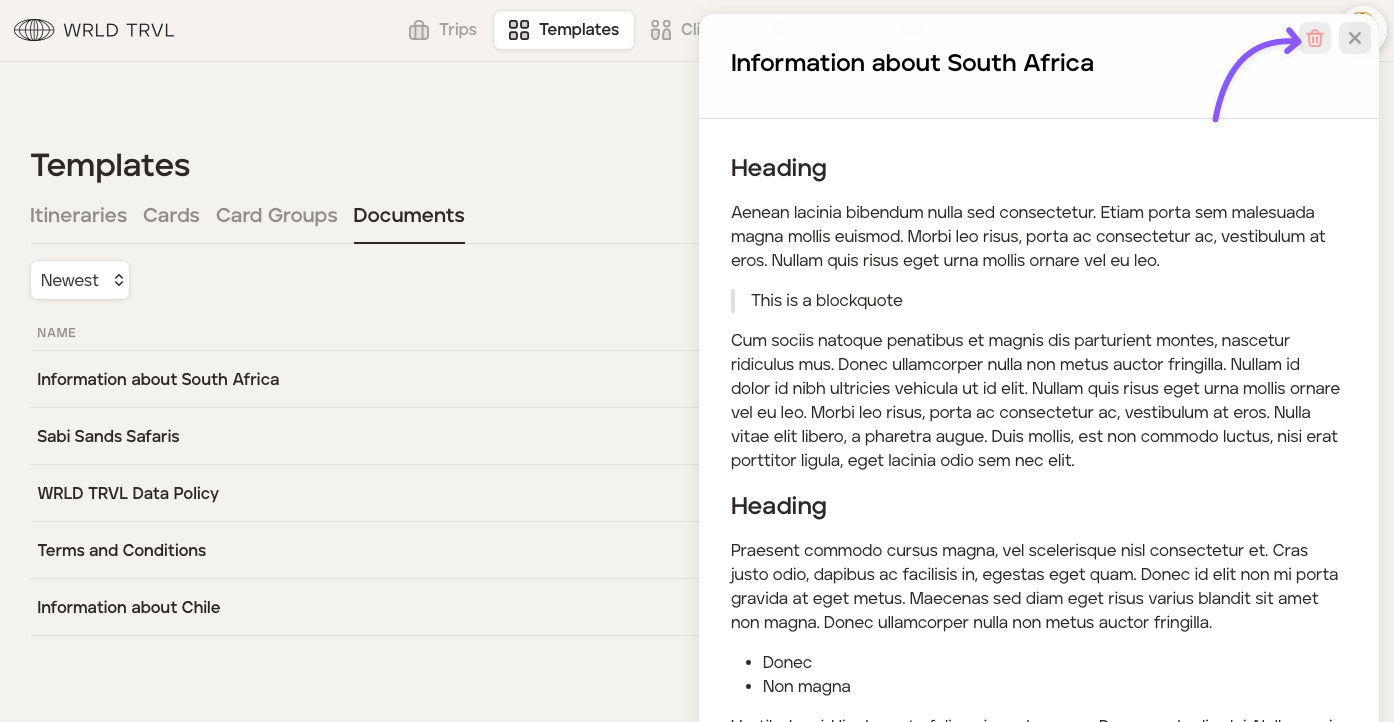Switch to the Itineraries tab

(78, 215)
